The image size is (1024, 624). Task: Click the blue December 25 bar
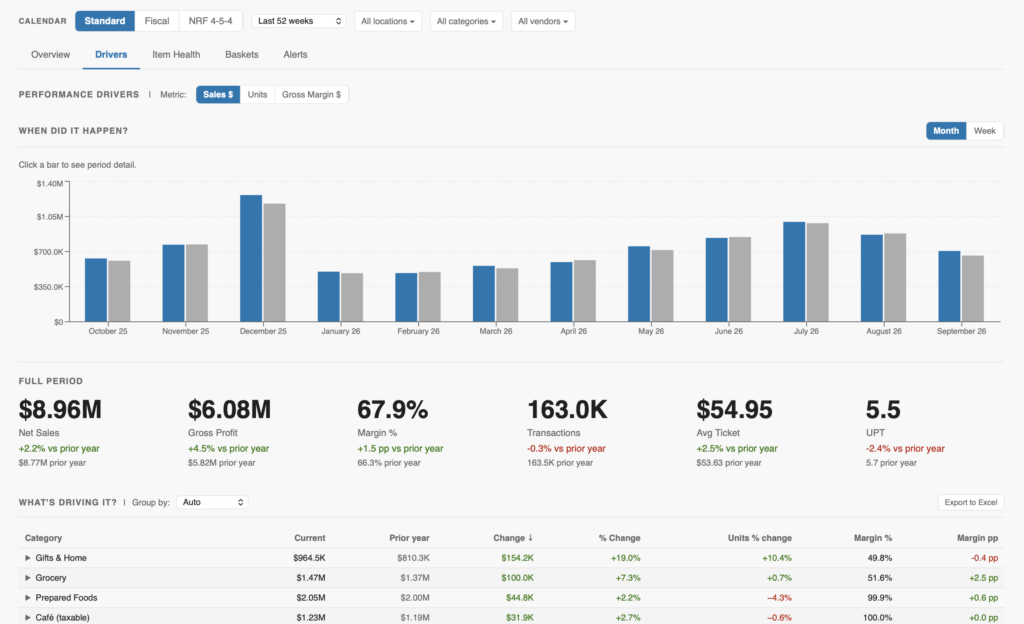(x=251, y=258)
